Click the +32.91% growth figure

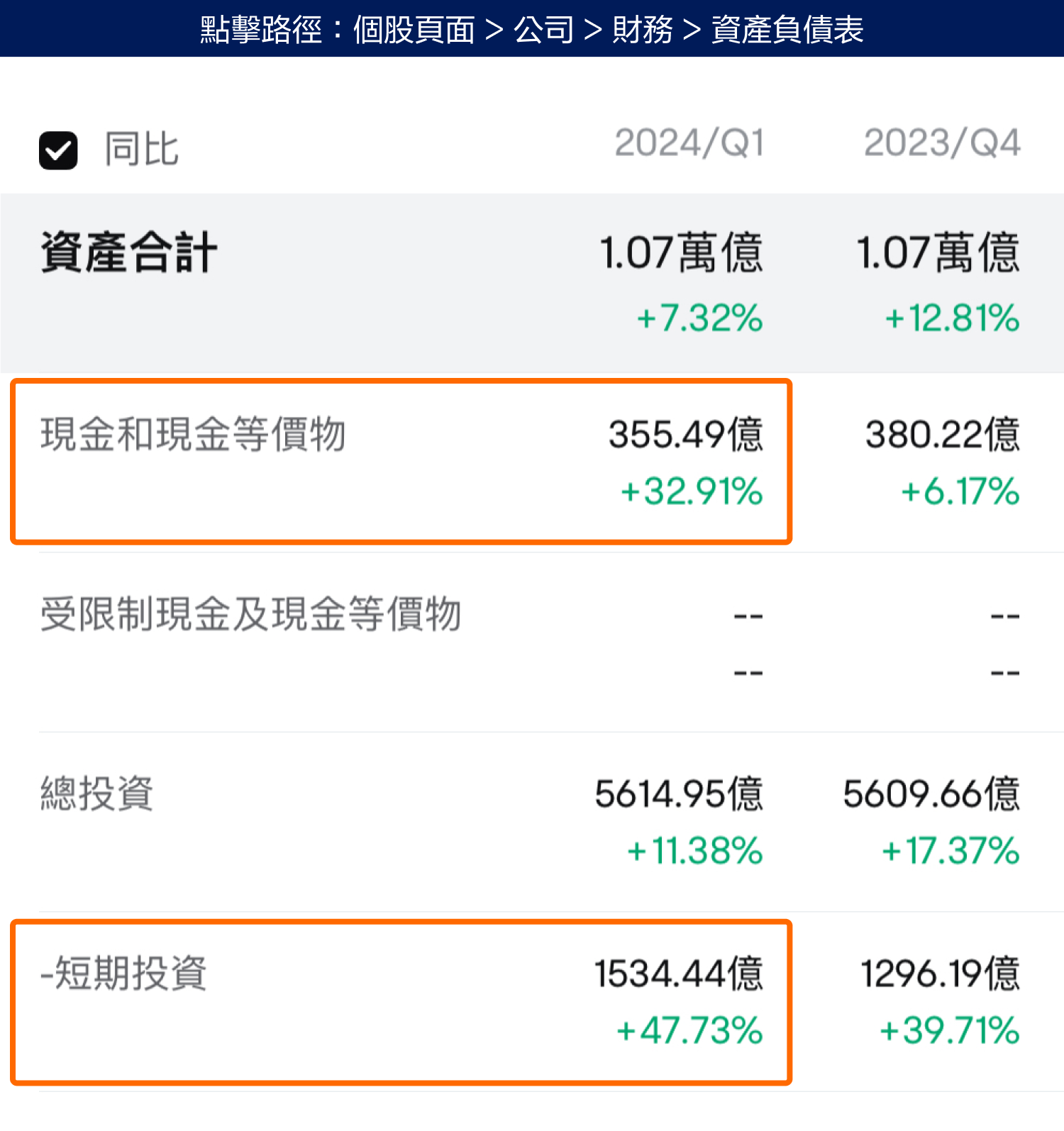pyautogui.click(x=692, y=491)
